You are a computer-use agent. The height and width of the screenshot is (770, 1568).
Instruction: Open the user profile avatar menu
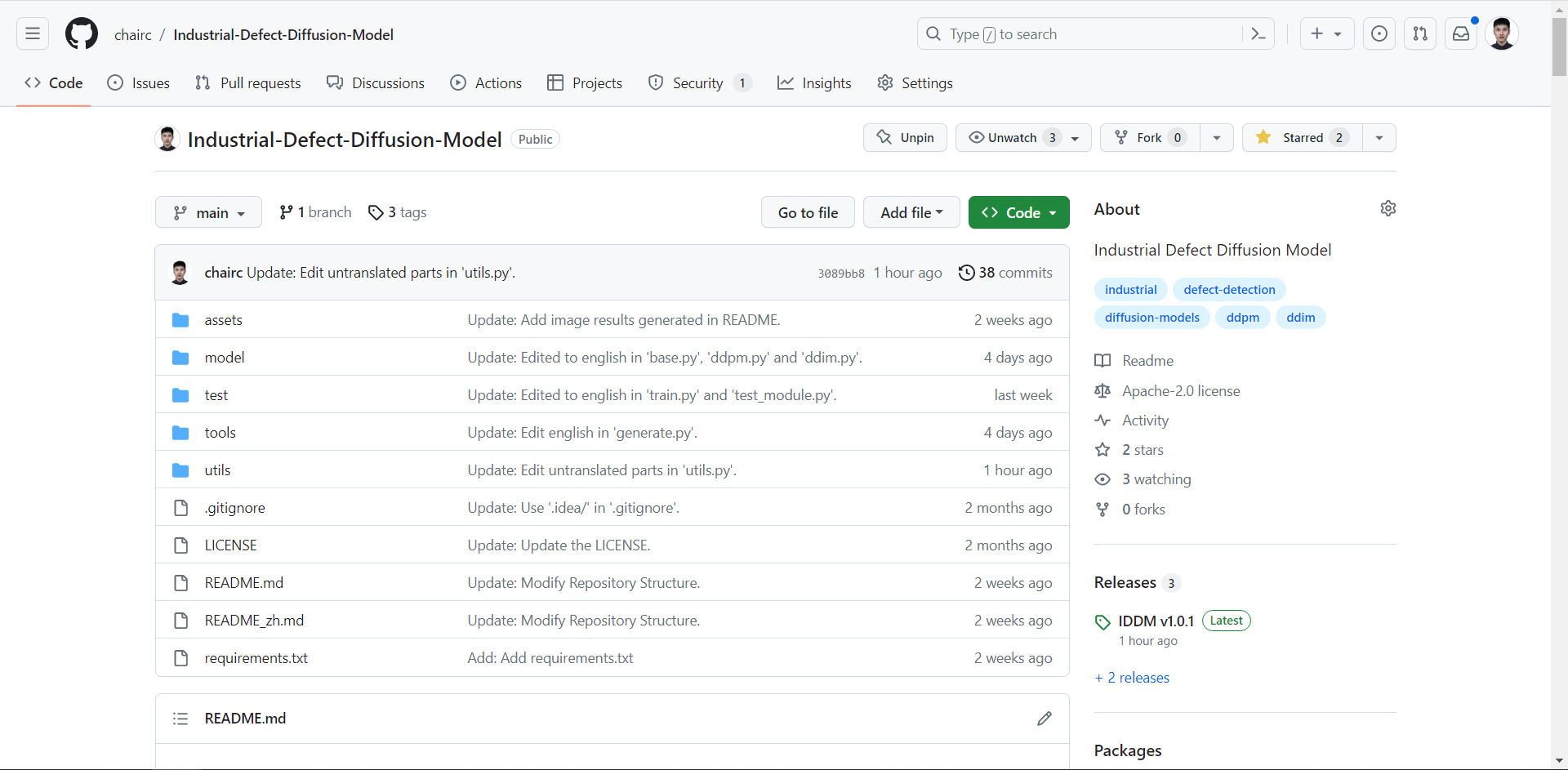point(1502,34)
